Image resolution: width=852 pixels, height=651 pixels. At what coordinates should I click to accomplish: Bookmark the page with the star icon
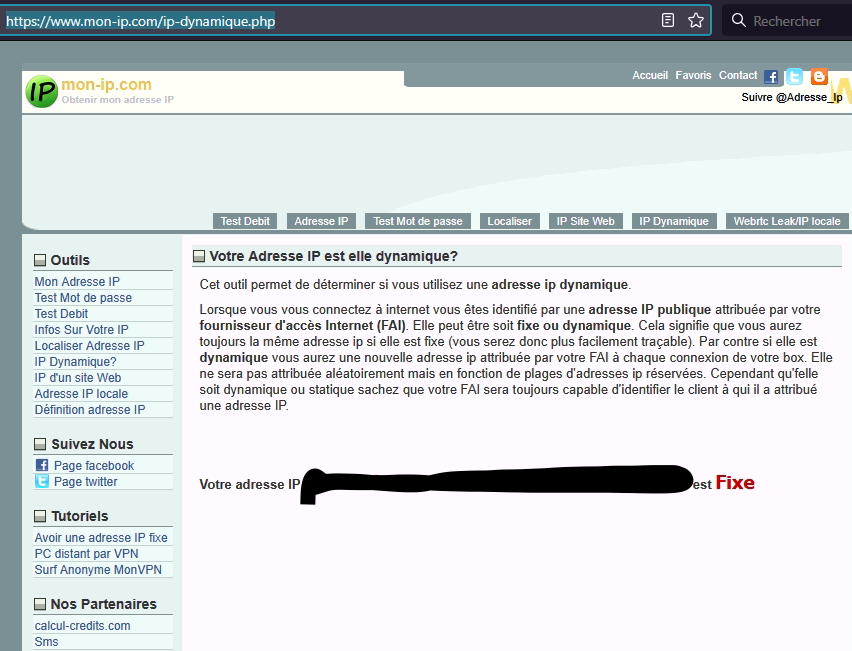(696, 20)
